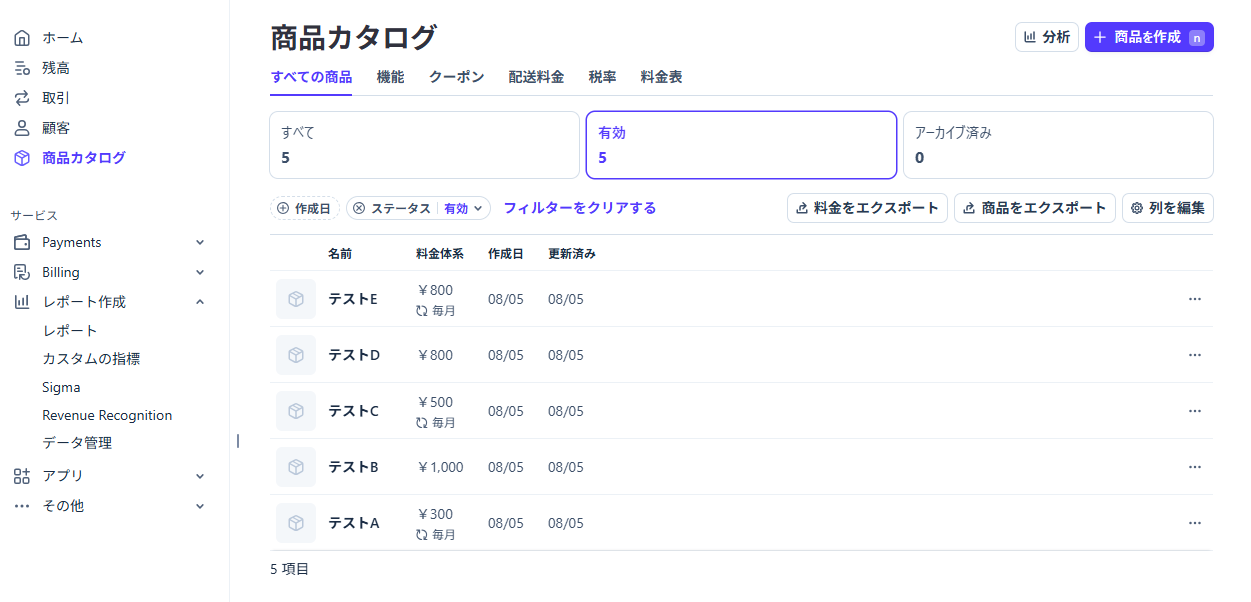Screen dimensions: 1251x602
Task: Select the 有効 5 filter card
Action: tap(741, 145)
